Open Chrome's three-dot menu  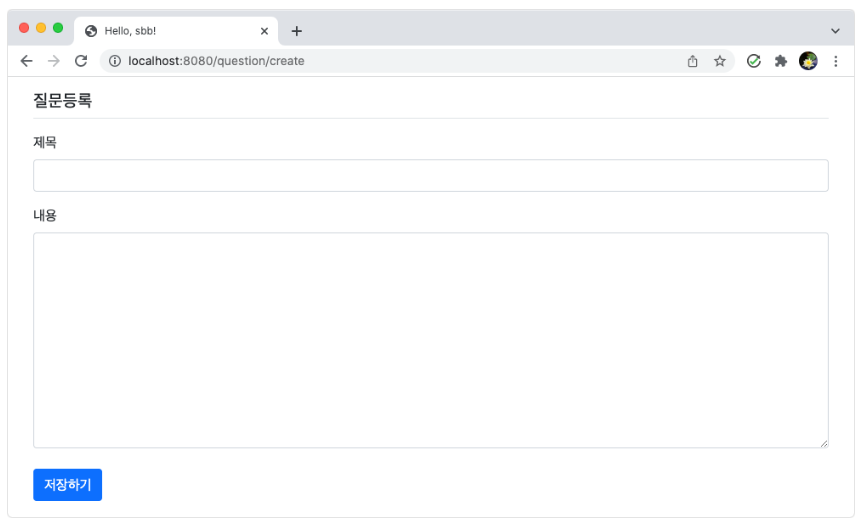[835, 61]
